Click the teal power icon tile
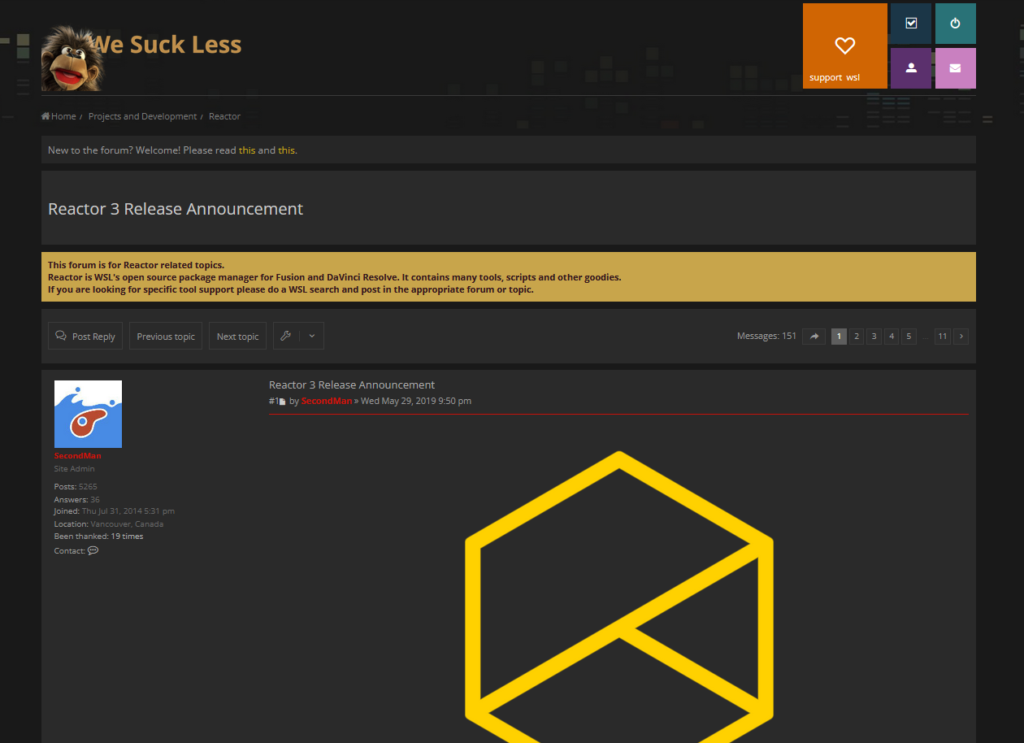Screen dimensions: 1024x743 [955, 24]
